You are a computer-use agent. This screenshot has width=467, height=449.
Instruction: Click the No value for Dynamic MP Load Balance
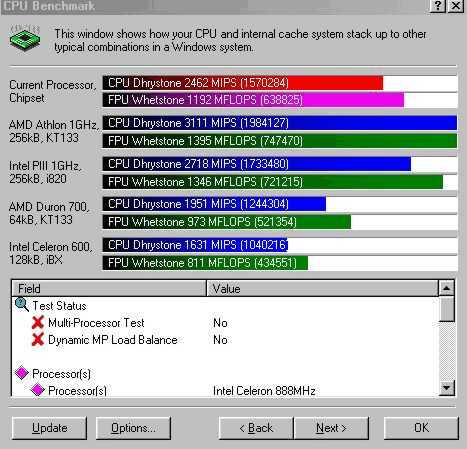click(x=220, y=340)
